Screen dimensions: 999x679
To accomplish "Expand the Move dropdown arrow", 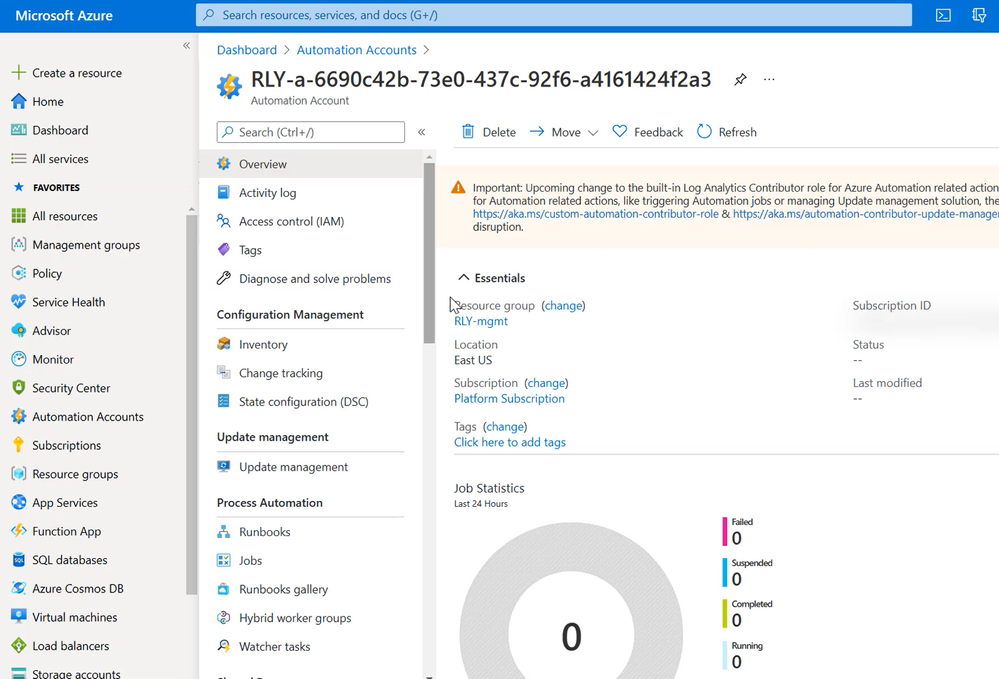I will (x=593, y=132).
